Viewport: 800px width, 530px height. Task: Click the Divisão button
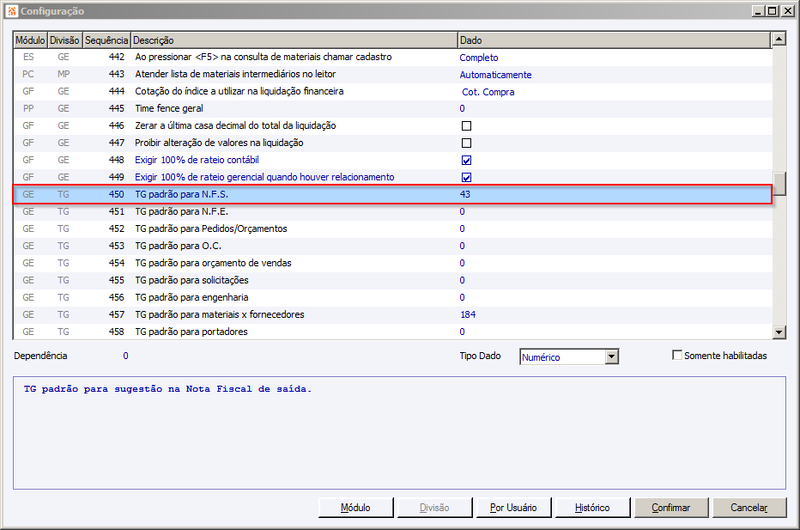point(434,508)
